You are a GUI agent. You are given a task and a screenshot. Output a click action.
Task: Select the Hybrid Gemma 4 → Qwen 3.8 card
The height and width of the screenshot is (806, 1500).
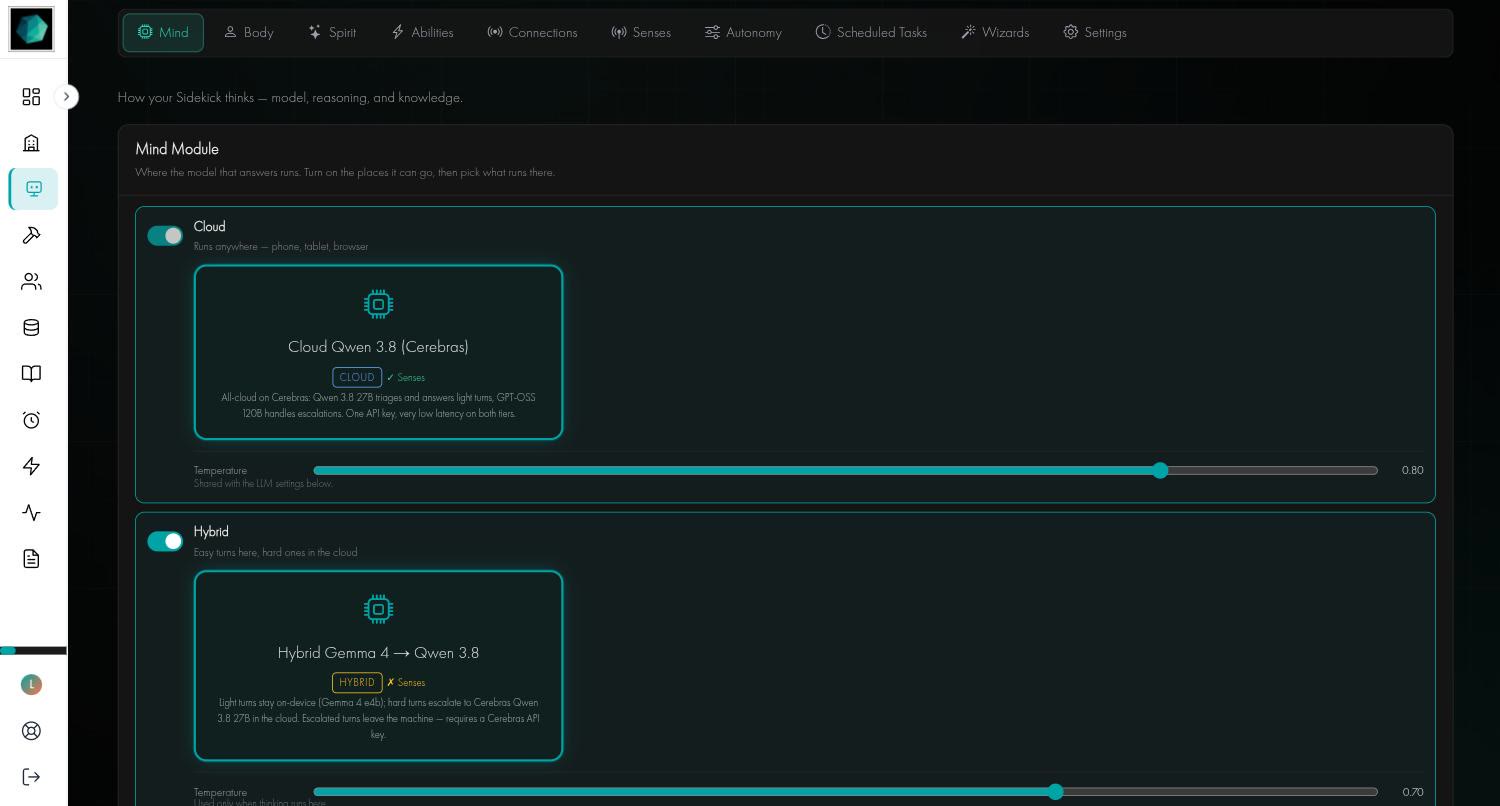(x=378, y=665)
